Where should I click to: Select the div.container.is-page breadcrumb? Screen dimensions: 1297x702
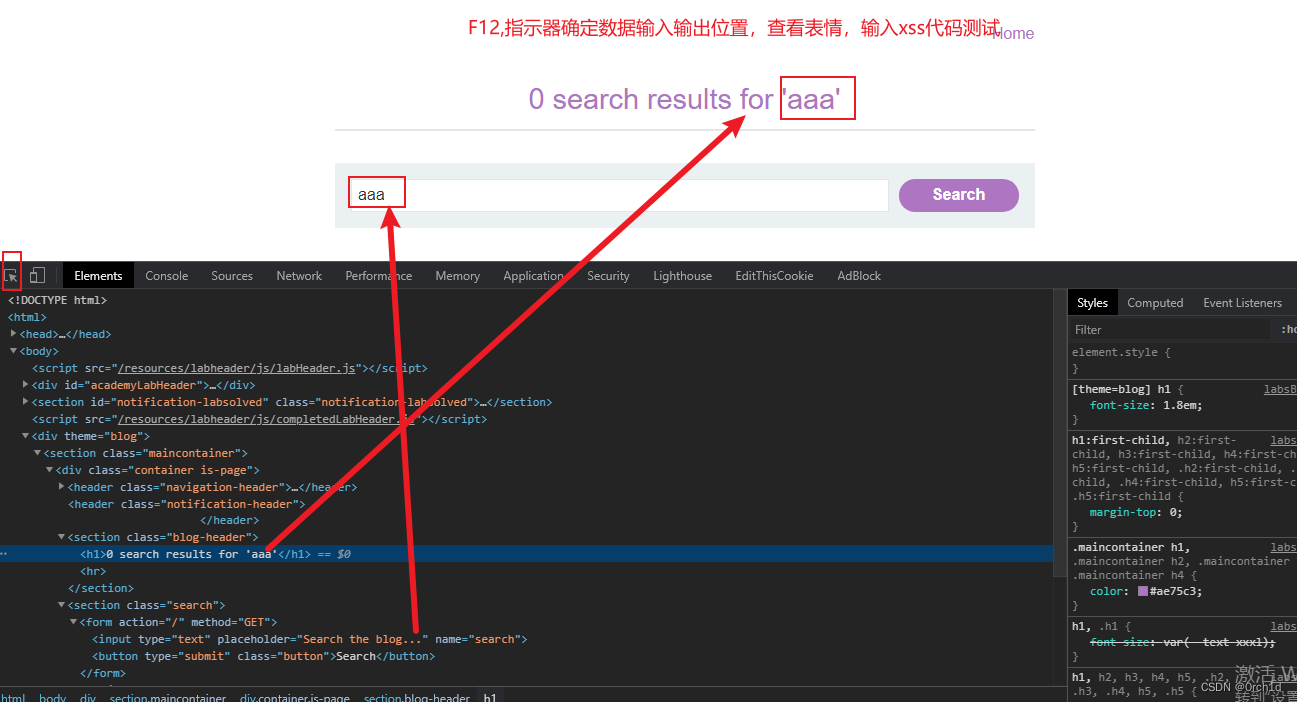point(295,697)
